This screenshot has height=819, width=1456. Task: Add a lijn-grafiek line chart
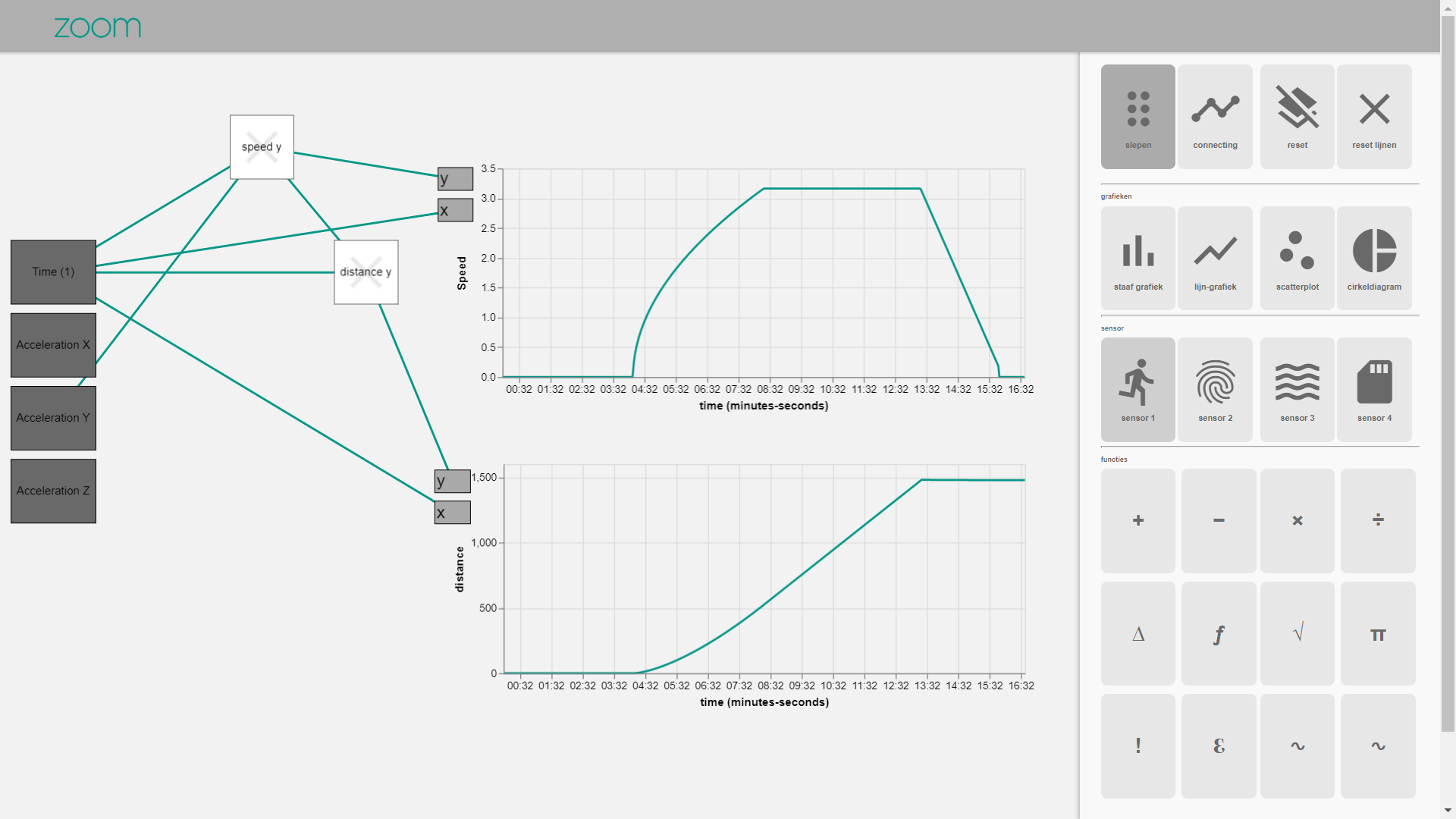[1215, 258]
